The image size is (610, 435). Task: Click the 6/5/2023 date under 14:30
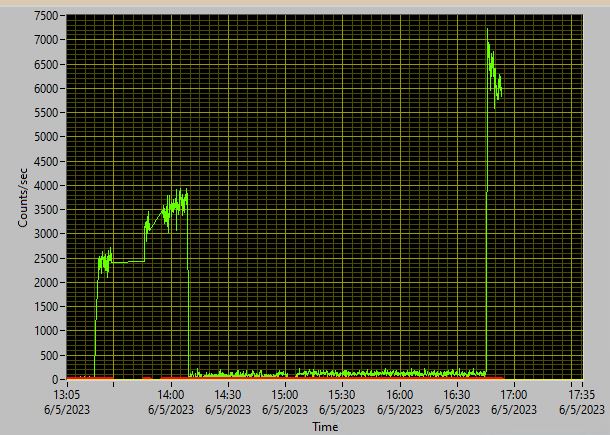(x=228, y=410)
